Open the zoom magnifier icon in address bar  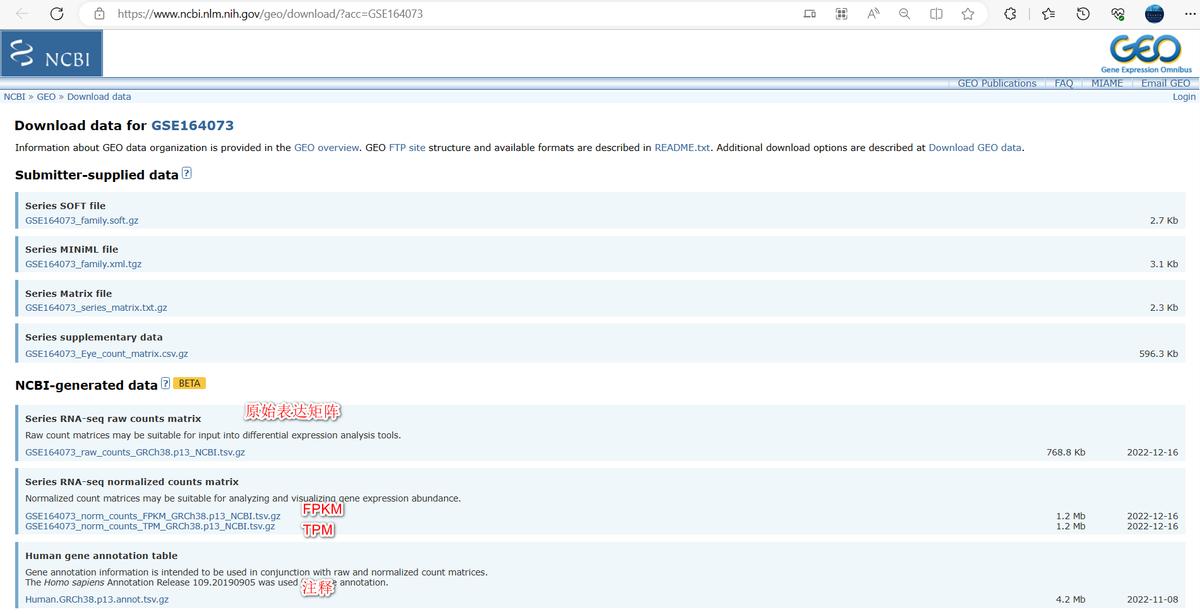pyautogui.click(x=905, y=14)
